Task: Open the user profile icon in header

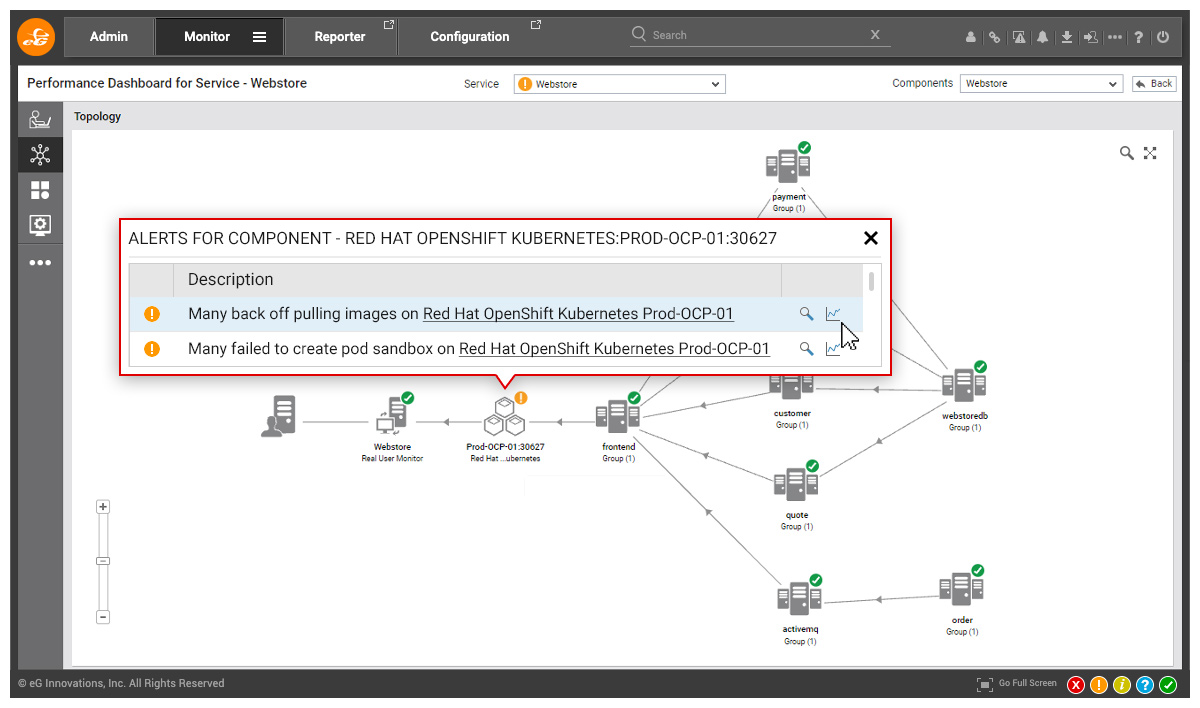Action: (x=971, y=37)
